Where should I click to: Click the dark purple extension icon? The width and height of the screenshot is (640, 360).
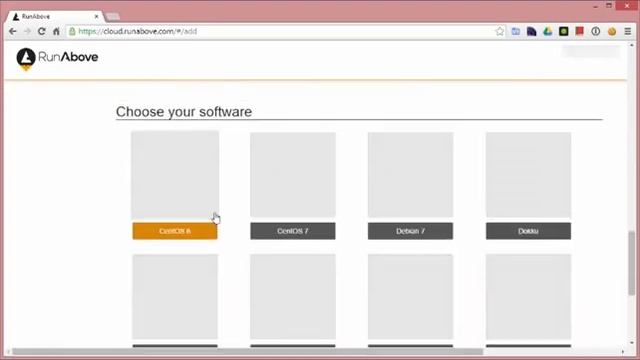[x=531, y=31]
